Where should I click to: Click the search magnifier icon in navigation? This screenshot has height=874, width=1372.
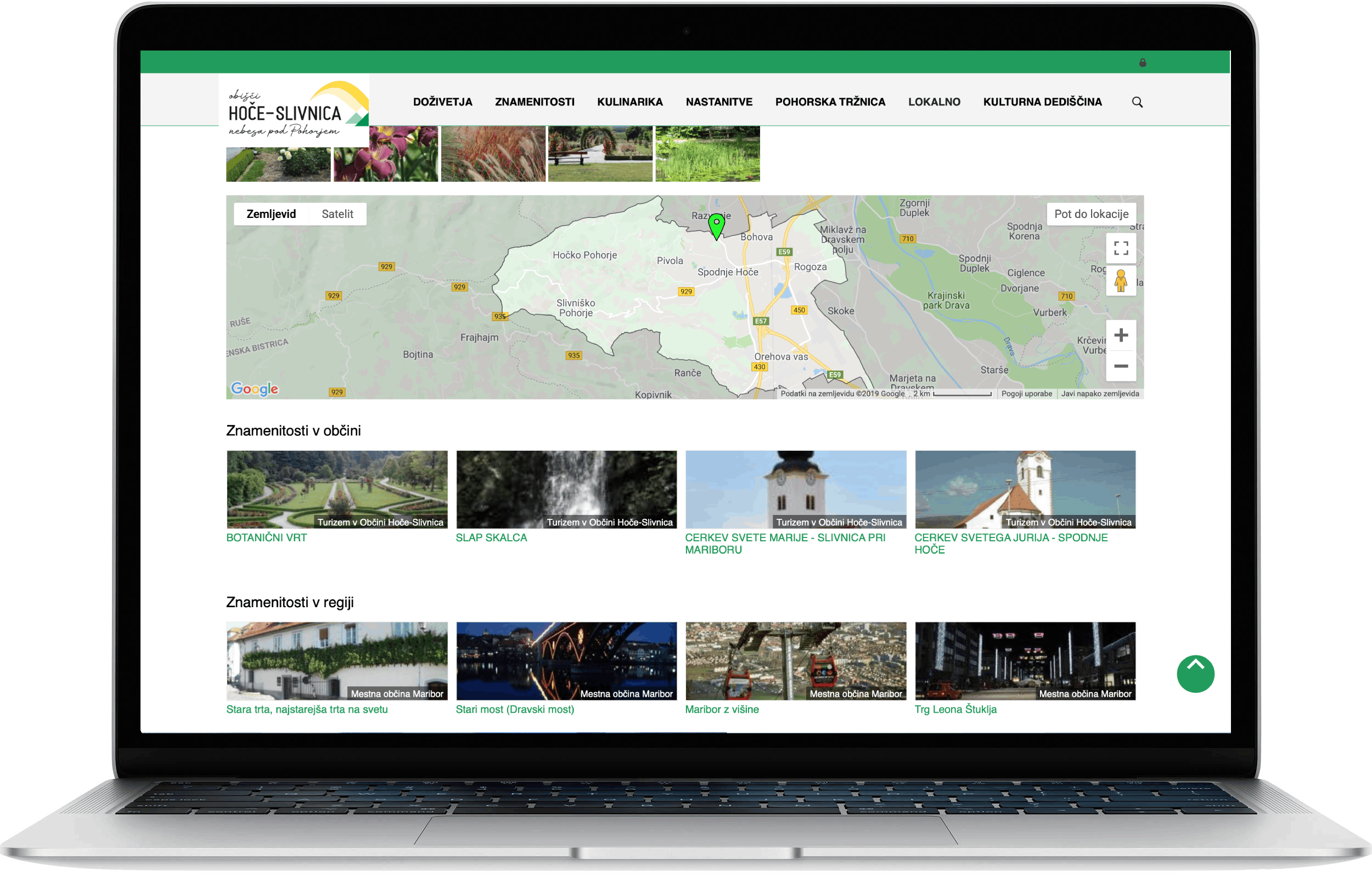pyautogui.click(x=1137, y=102)
